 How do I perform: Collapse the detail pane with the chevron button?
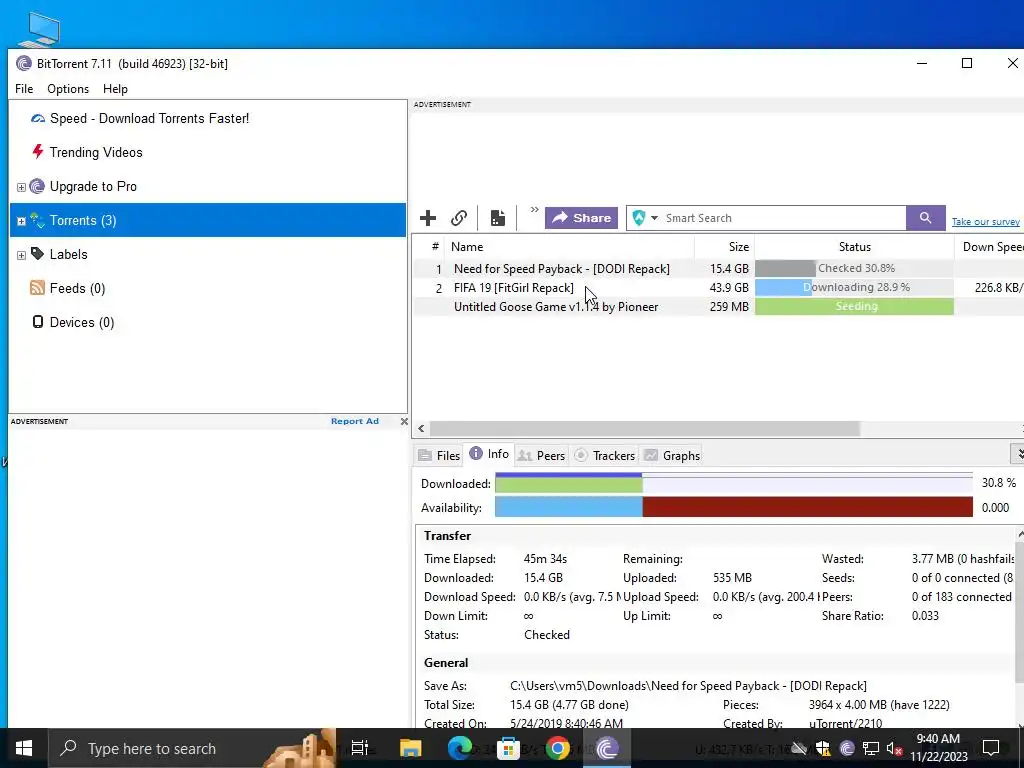[x=1018, y=453]
